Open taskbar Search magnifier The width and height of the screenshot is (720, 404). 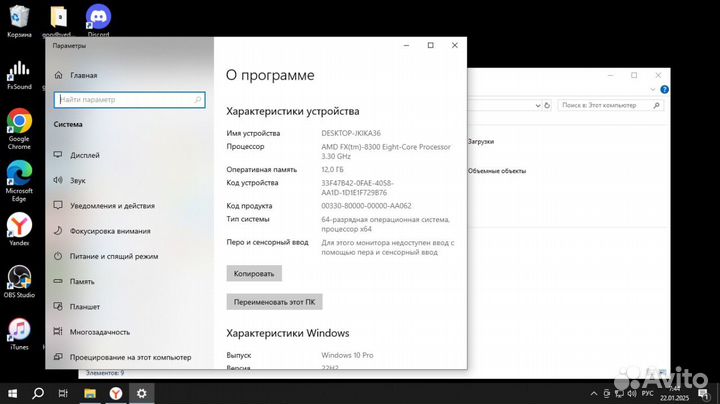click(x=38, y=393)
